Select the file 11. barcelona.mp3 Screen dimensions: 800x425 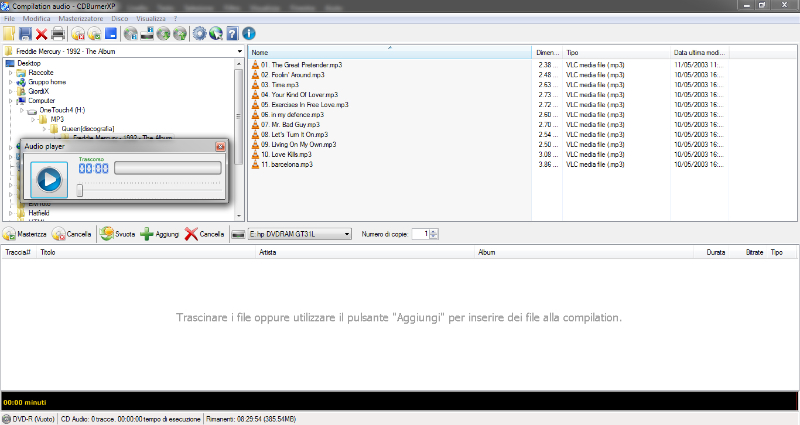(286, 165)
